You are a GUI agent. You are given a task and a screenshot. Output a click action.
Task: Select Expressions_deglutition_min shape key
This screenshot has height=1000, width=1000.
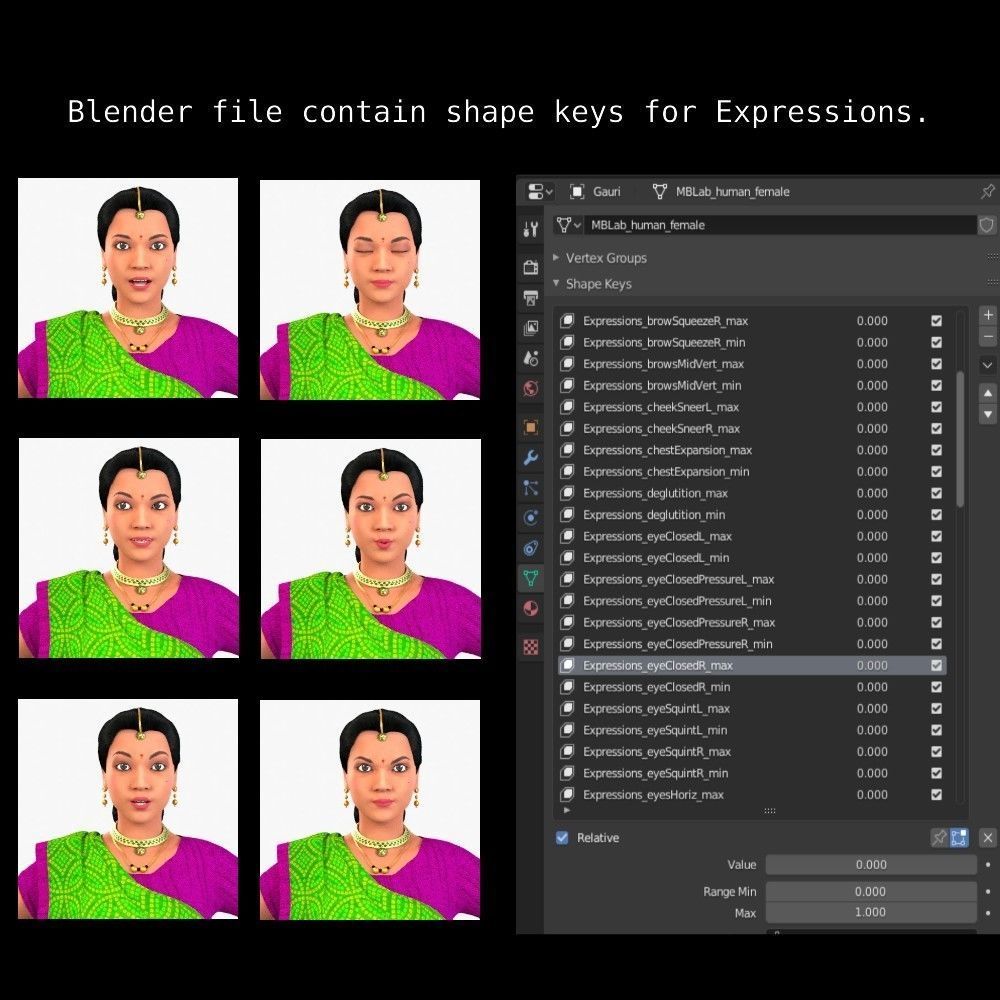[x=753, y=515]
